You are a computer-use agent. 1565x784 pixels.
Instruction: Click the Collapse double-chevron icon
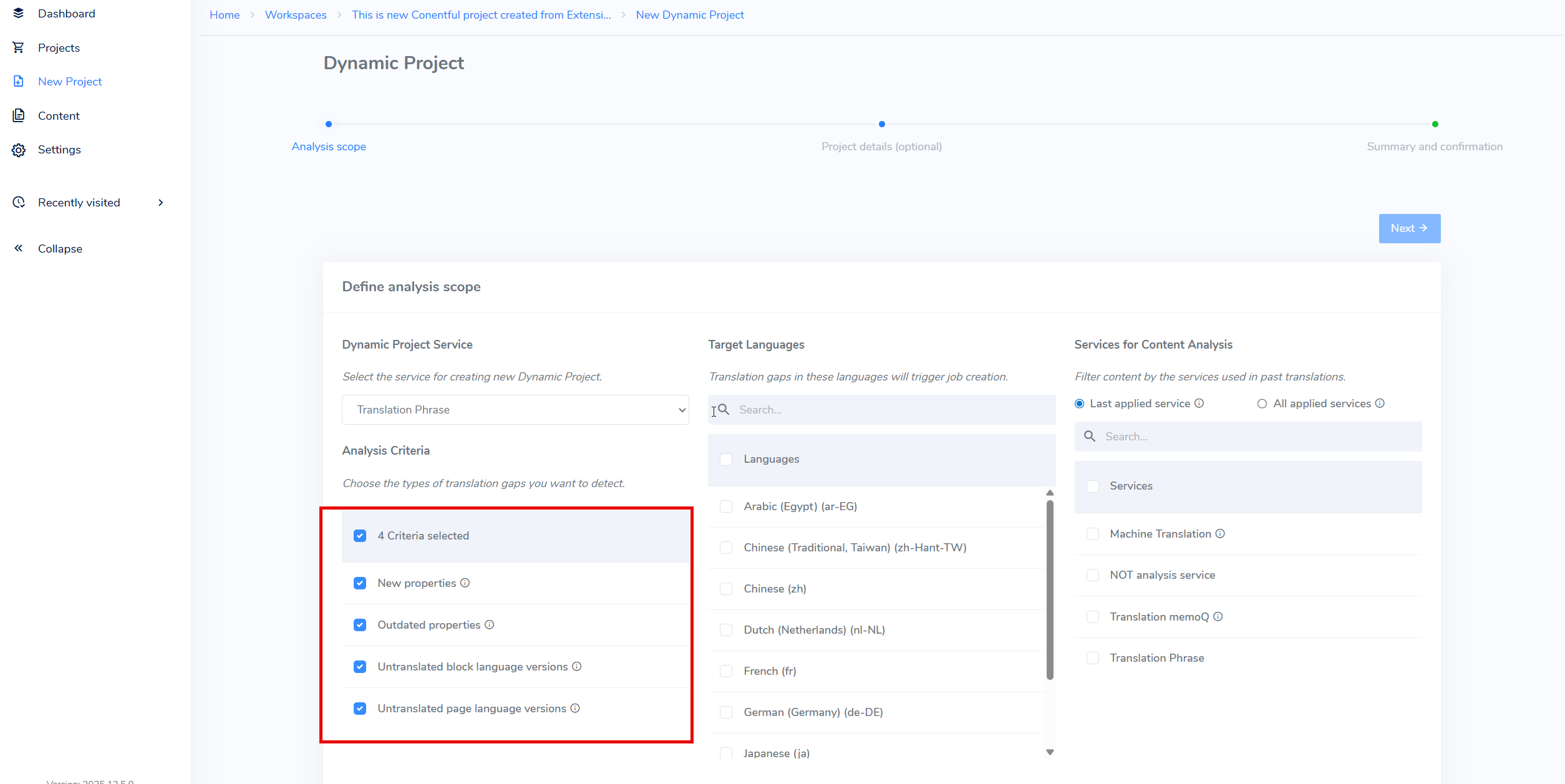coord(18,248)
